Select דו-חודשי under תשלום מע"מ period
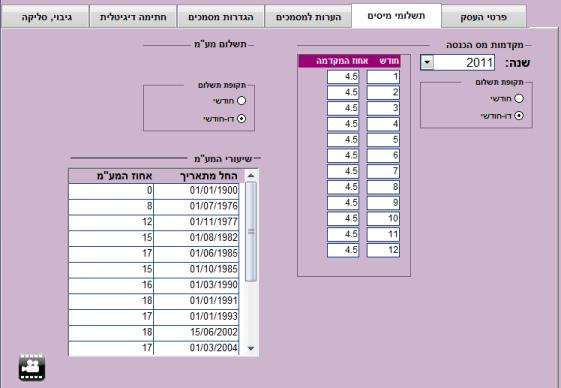Viewport: 561px width, 388px height. click(x=242, y=118)
